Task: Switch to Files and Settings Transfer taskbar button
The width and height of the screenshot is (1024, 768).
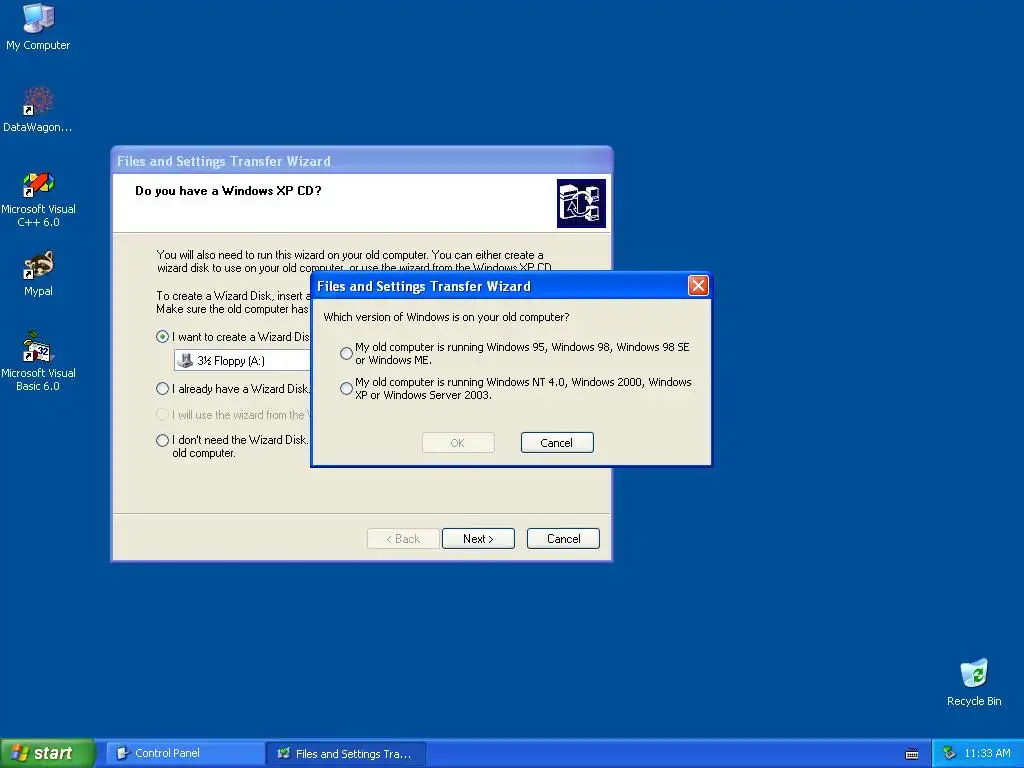Action: tap(346, 754)
